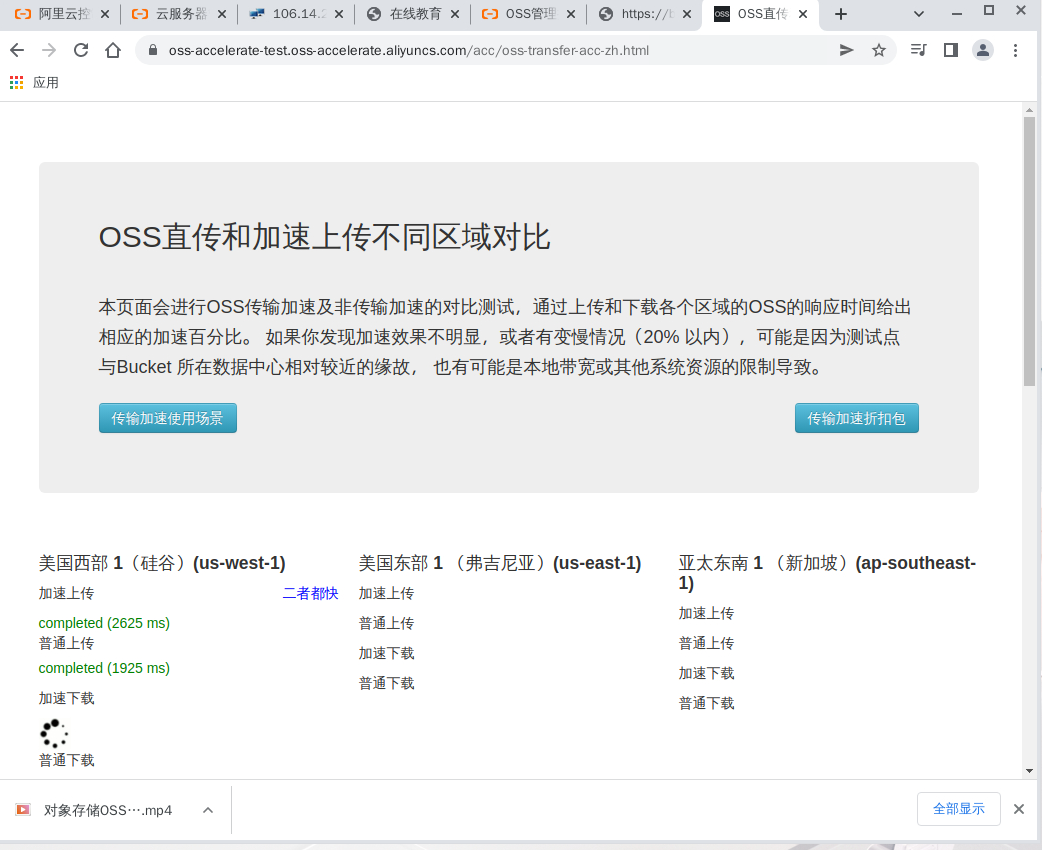Click the page title OSS直传和加速上传不同区域对比
This screenshot has width=1042, height=850.
click(324, 237)
